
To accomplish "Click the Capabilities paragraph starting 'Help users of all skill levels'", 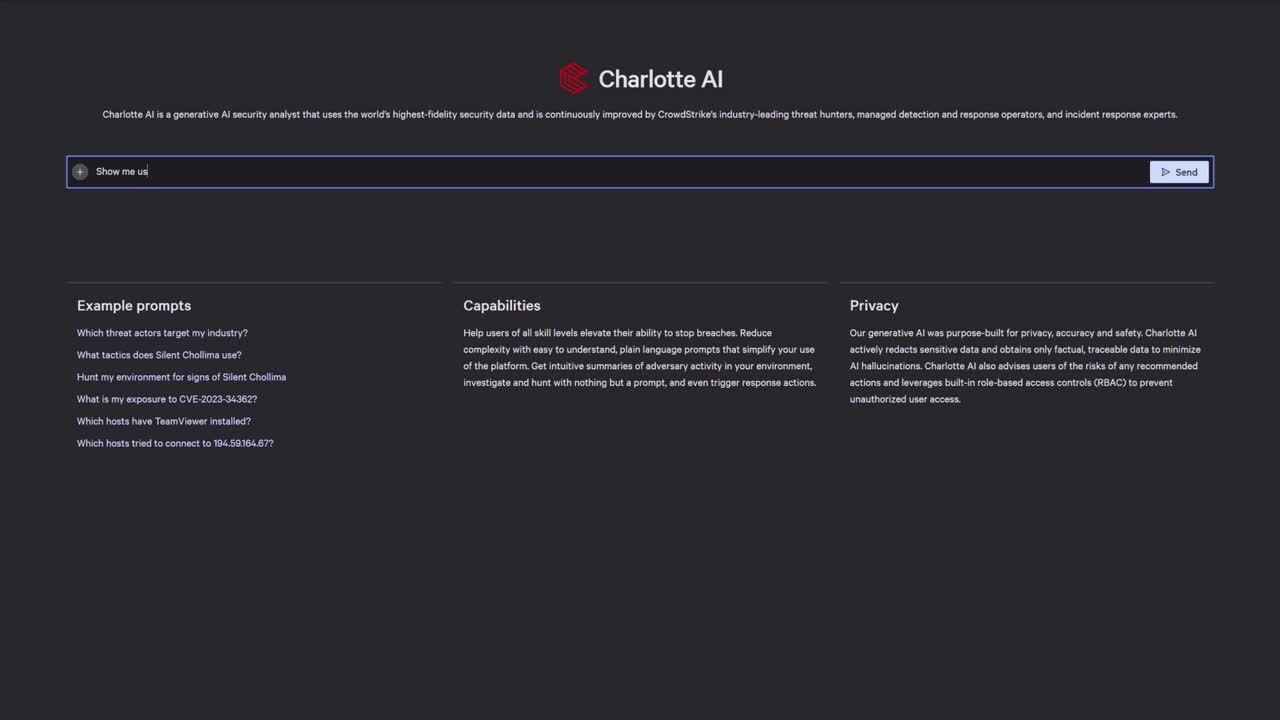I will [x=640, y=358].
